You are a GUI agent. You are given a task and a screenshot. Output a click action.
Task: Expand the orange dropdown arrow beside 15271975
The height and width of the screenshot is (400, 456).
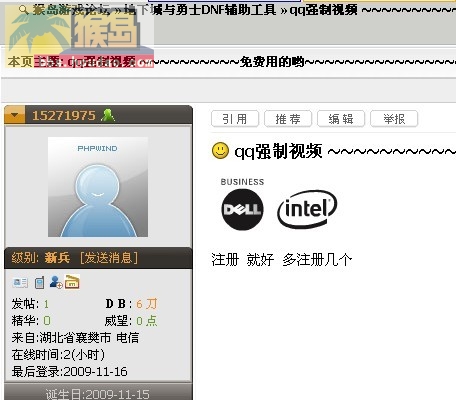[14, 115]
